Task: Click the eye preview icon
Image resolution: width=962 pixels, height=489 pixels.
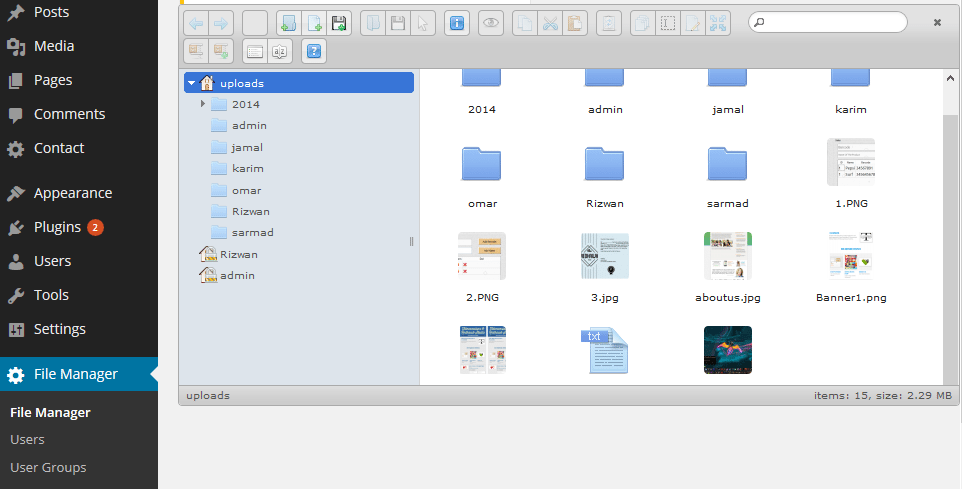Action: coord(491,23)
